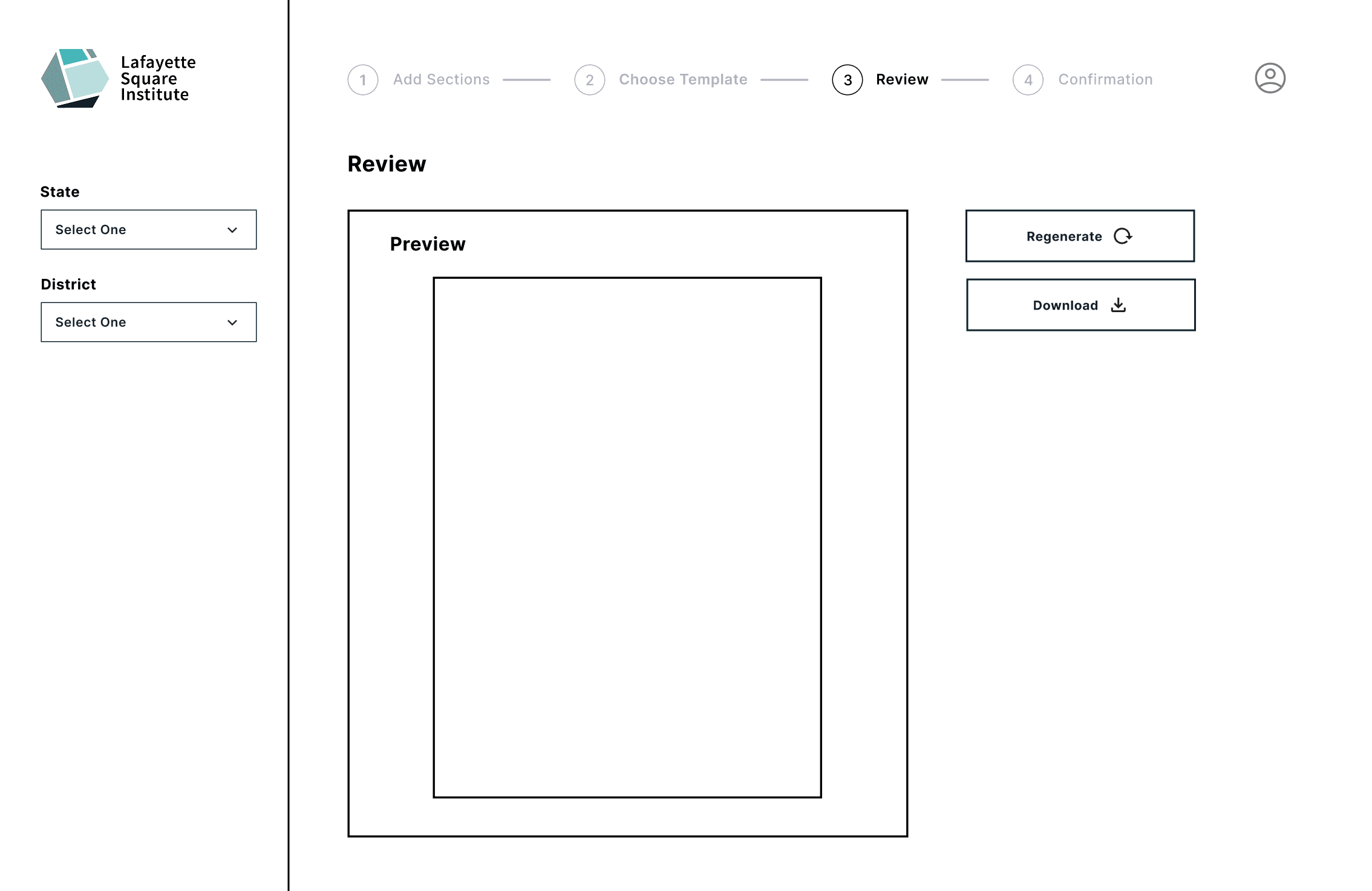Click the State dropdown chevron arrow

[232, 230]
